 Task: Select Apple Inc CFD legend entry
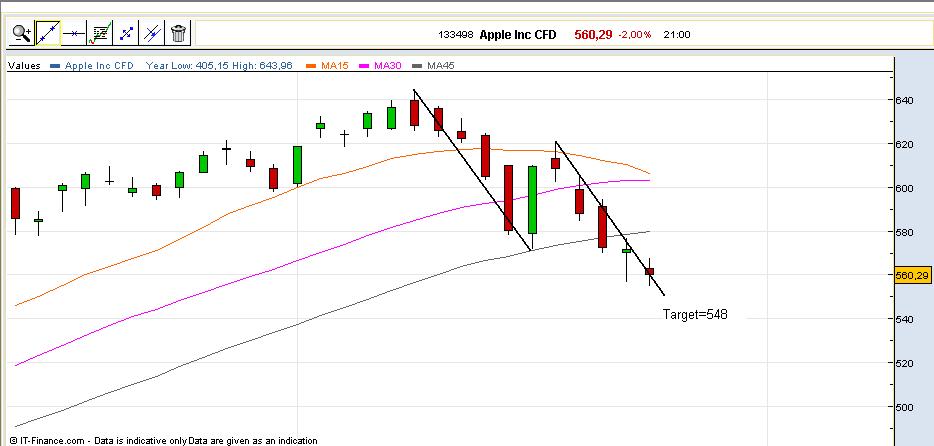[x=99, y=66]
